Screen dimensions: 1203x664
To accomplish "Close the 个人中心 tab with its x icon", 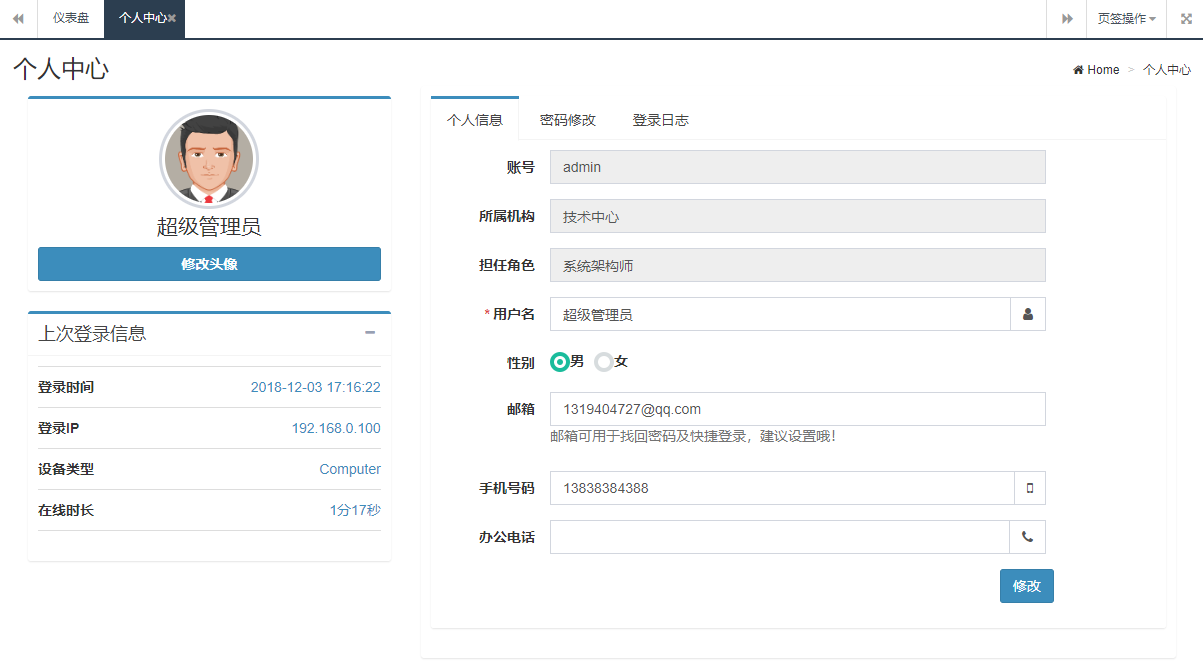I will pos(172,18).
